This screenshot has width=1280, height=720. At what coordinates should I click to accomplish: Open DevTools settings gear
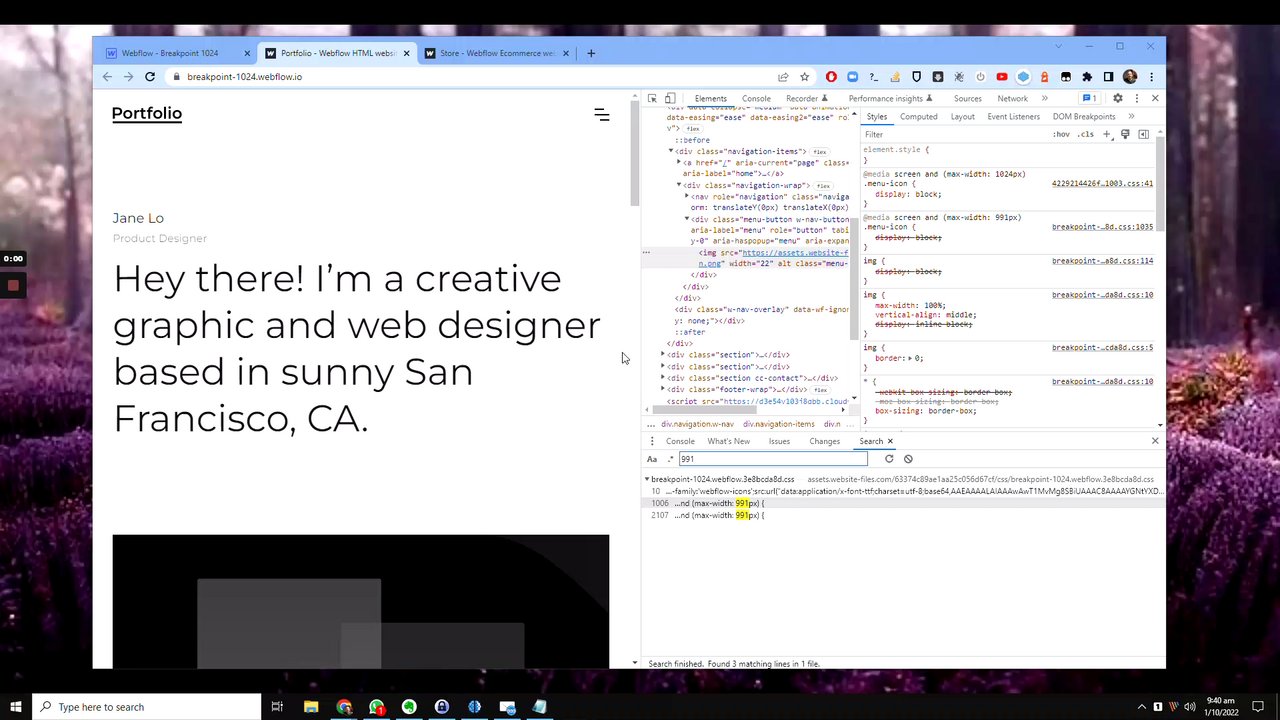click(x=1118, y=98)
